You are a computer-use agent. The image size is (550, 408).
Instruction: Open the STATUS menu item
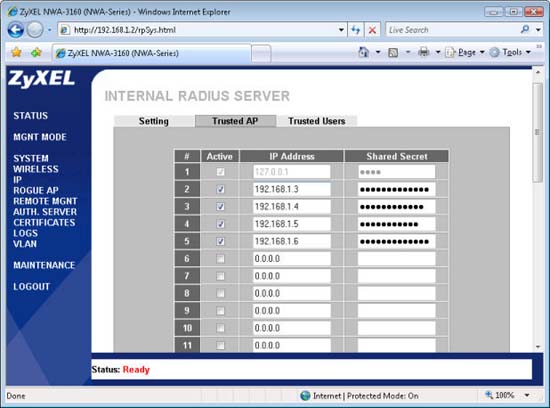tap(31, 116)
